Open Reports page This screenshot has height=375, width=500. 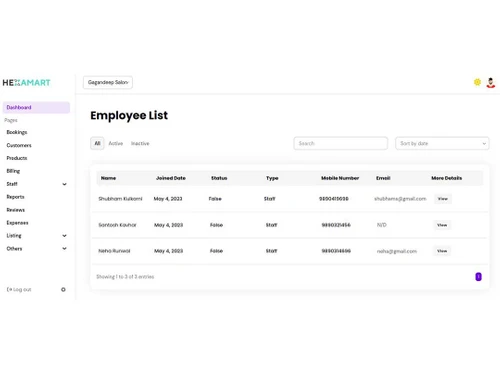coord(15,197)
